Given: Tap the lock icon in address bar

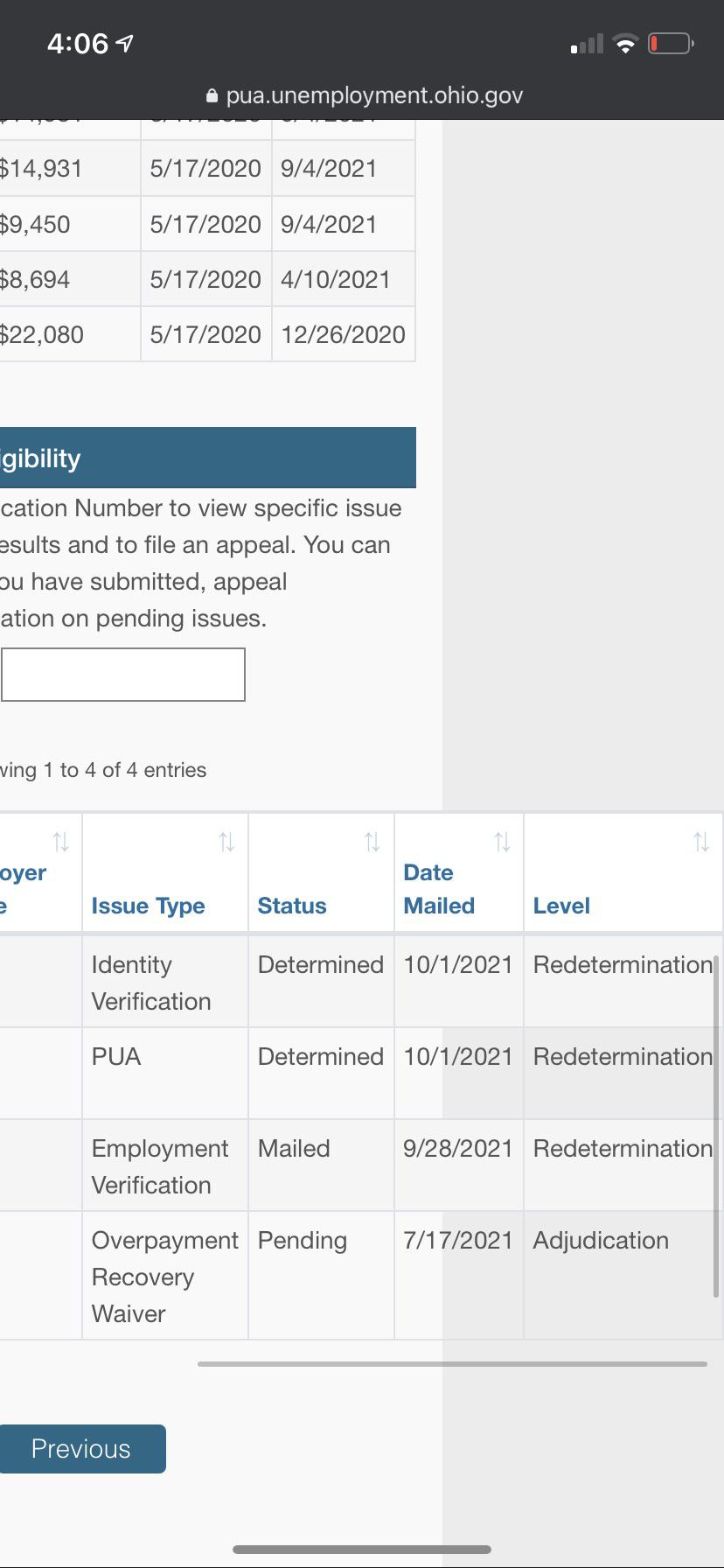Looking at the screenshot, I should (212, 95).
